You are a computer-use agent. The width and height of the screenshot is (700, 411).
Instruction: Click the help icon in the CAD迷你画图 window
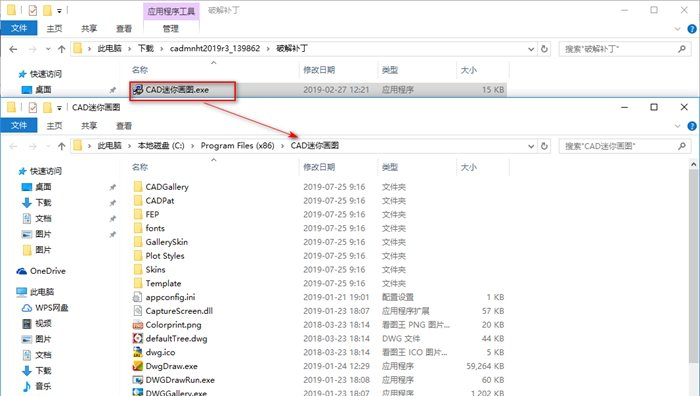pyautogui.click(x=692, y=126)
